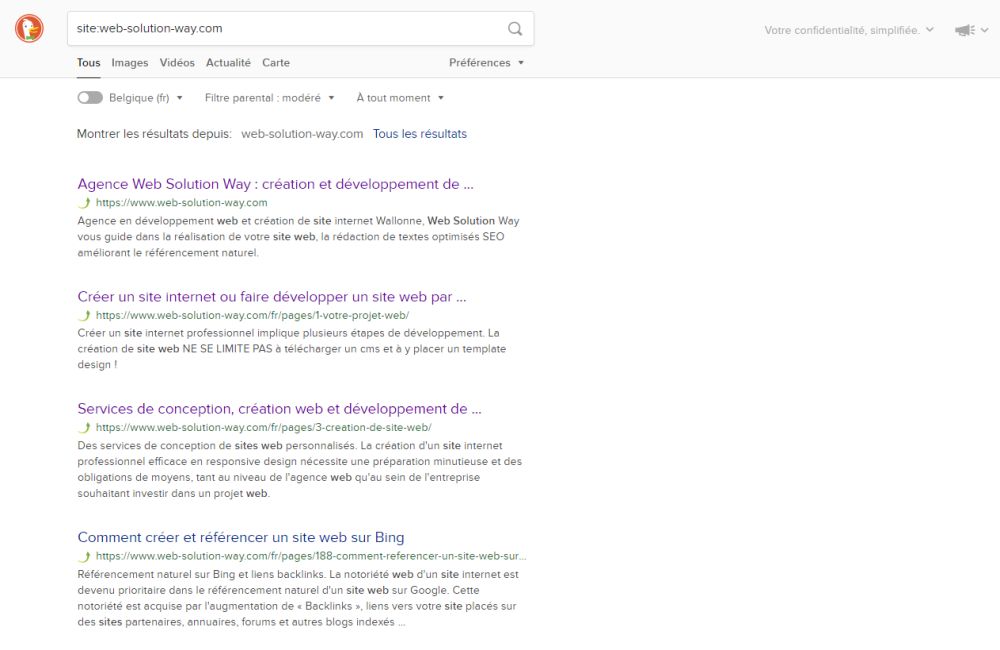
Task: Switch to the Images tab
Action: 129,63
